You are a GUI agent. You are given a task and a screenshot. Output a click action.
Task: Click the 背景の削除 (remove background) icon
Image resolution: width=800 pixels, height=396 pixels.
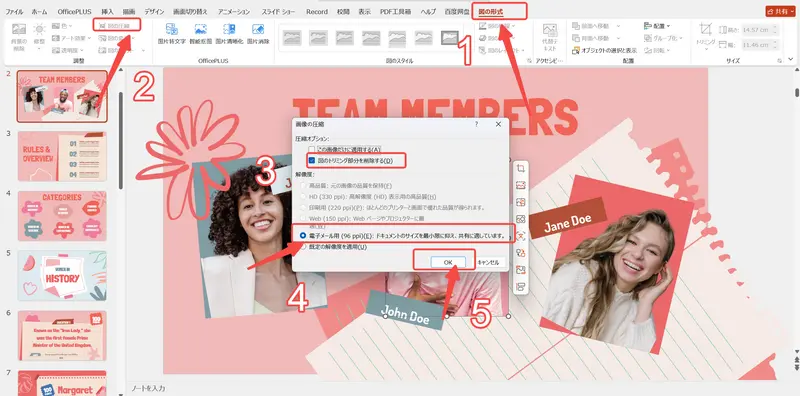(x=18, y=29)
